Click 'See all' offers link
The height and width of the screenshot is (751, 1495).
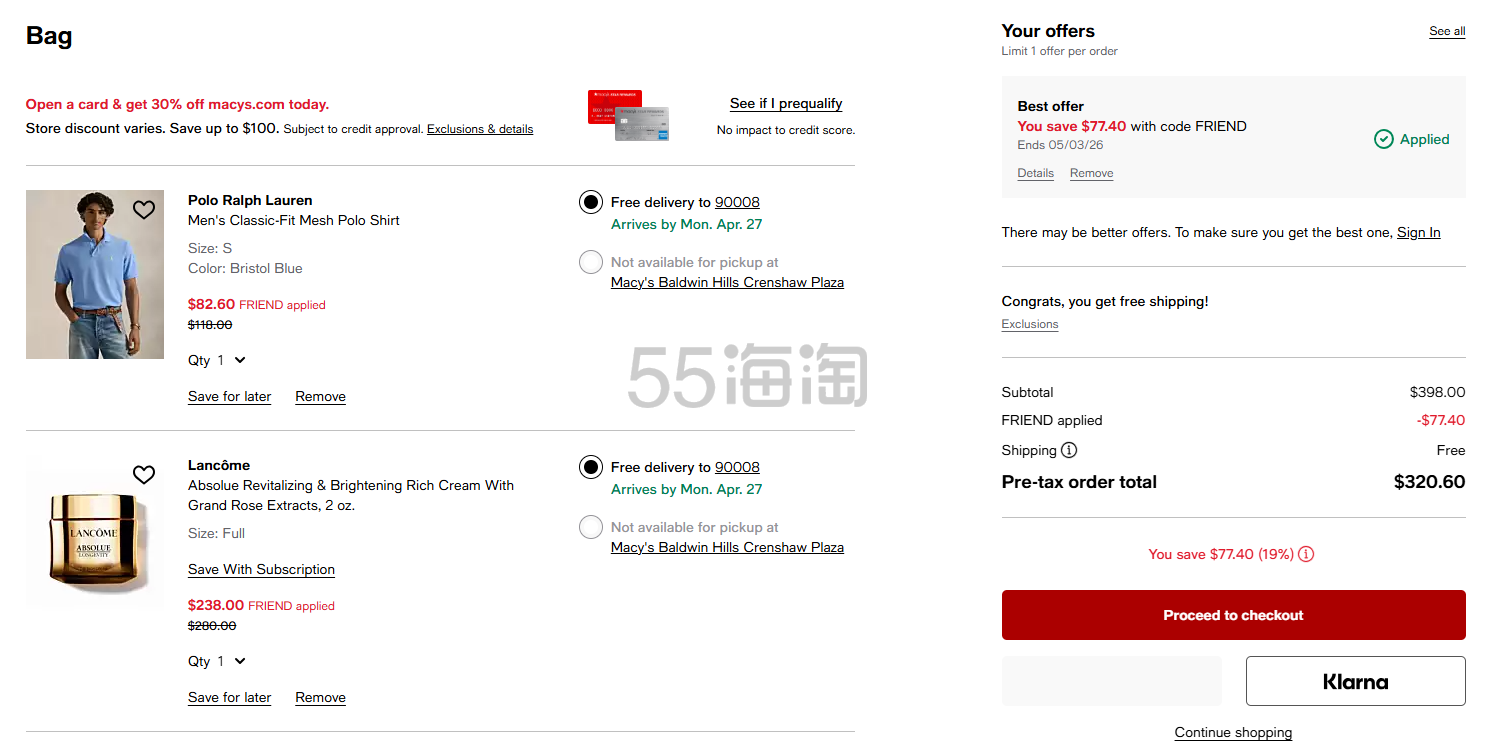coord(1447,31)
